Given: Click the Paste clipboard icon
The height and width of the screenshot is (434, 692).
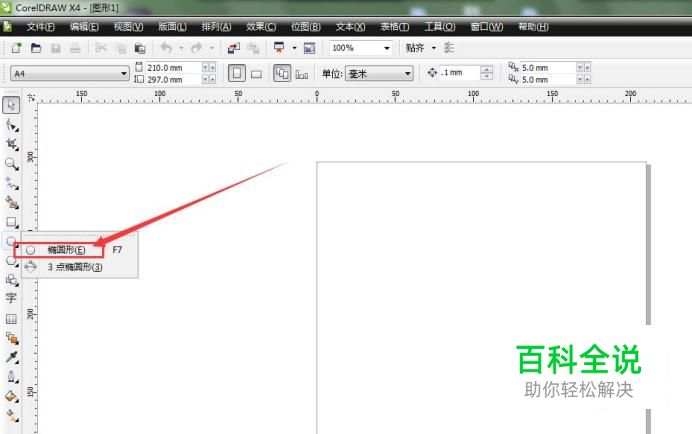Looking at the screenshot, I should coord(140,48).
